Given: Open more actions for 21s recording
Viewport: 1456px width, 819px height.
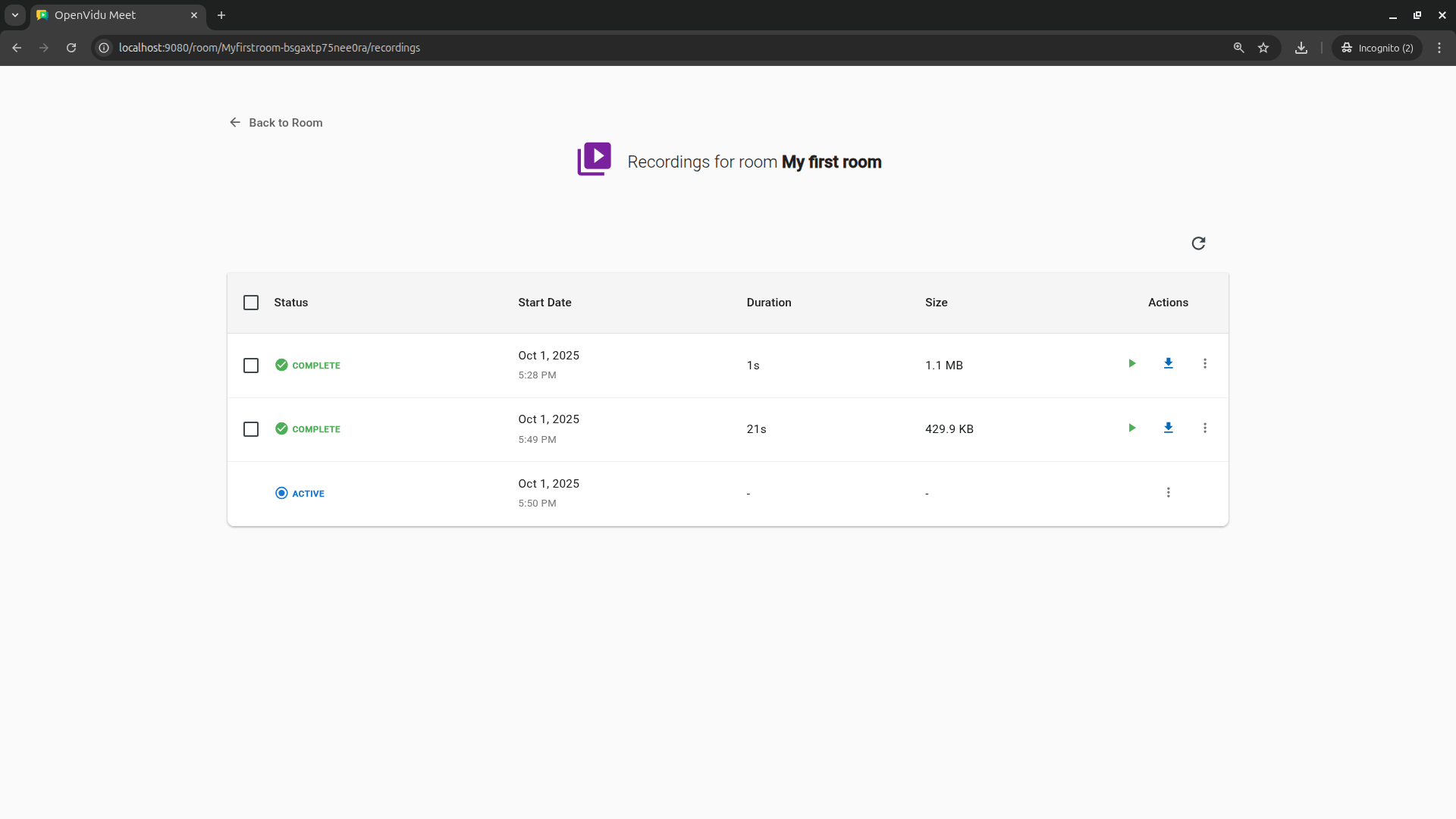Looking at the screenshot, I should (x=1204, y=428).
